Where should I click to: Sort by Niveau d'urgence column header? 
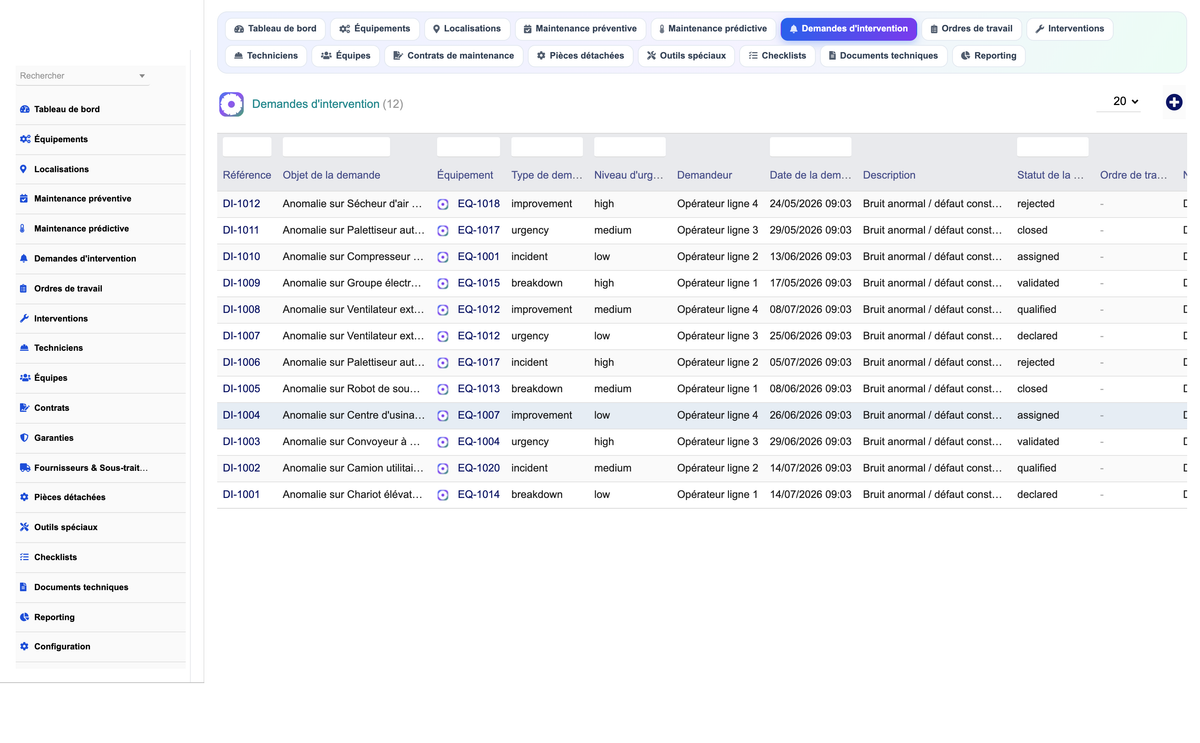[x=629, y=175]
